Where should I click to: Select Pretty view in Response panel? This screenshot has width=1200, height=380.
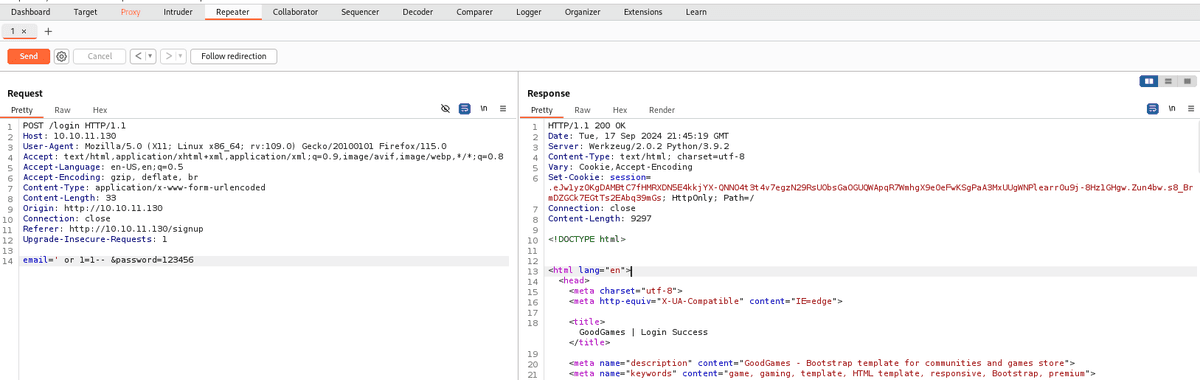click(x=542, y=110)
